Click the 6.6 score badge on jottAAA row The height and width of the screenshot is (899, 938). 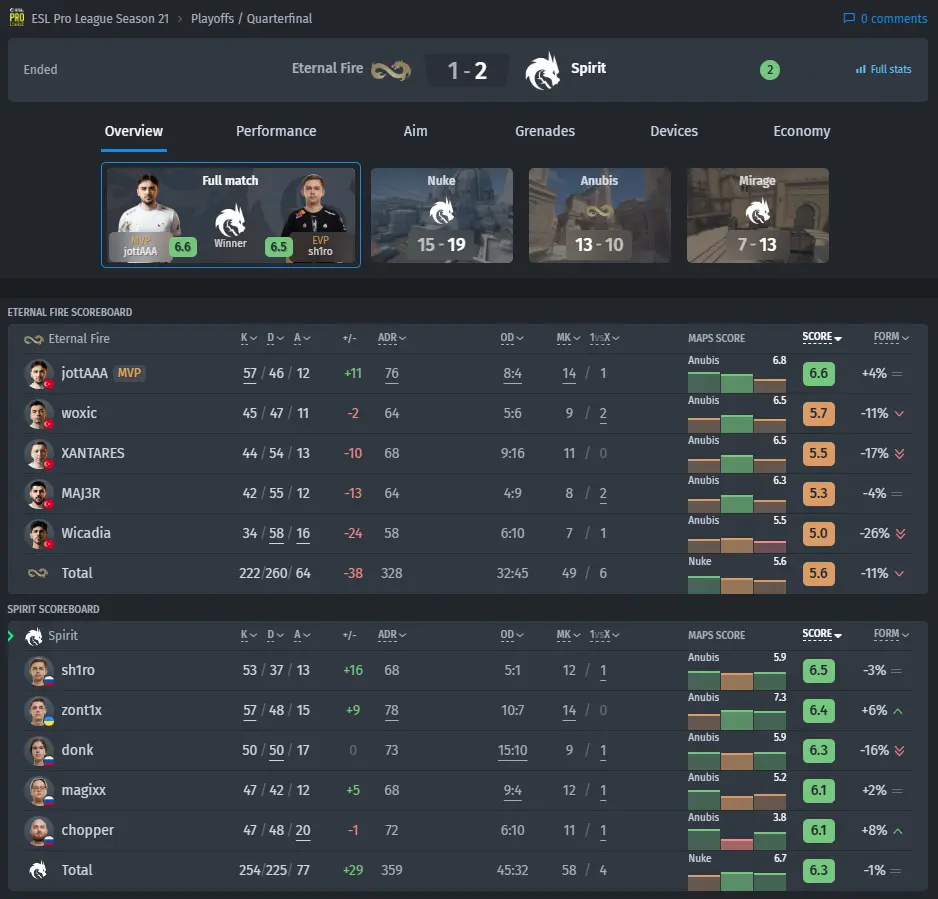818,373
